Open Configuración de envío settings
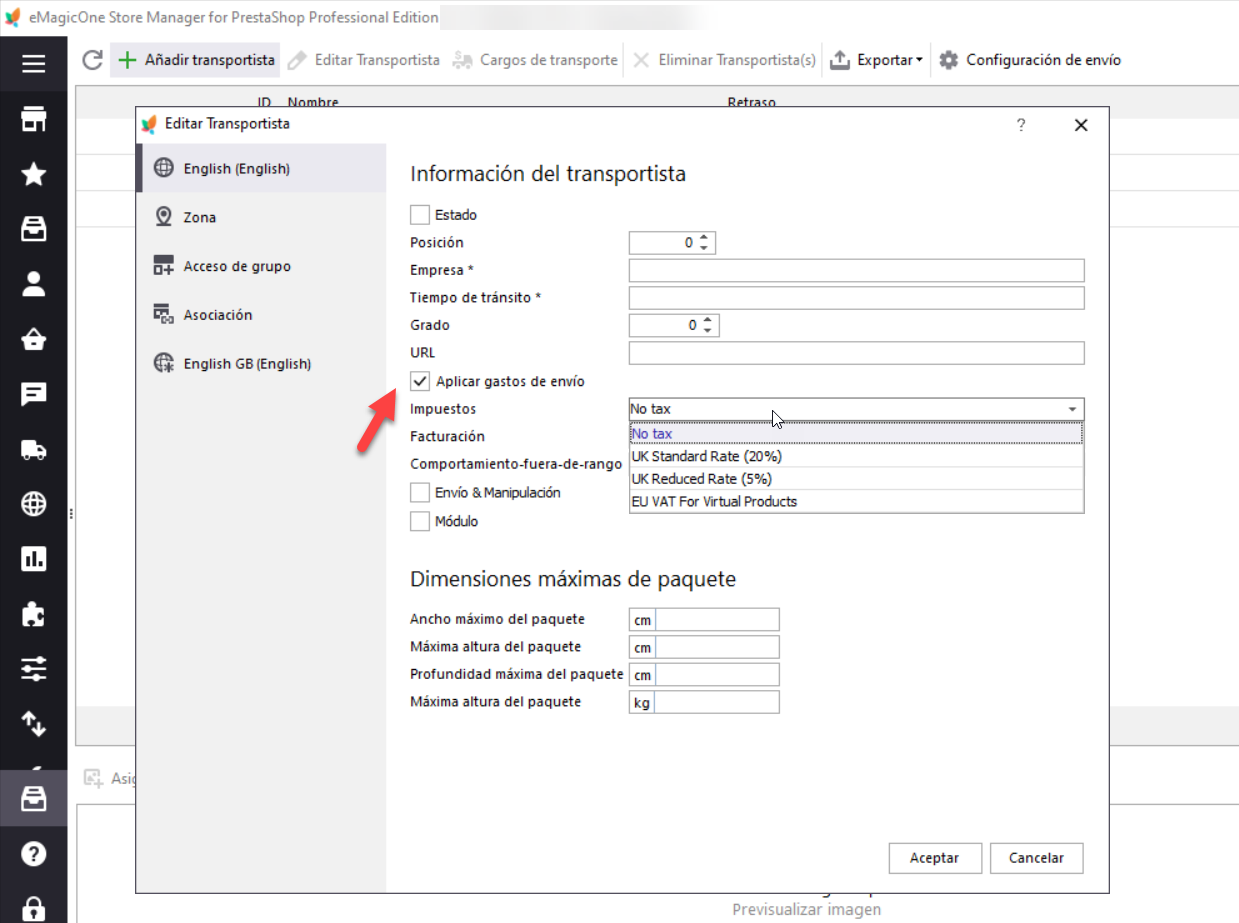Screen dimensions: 1239x923 point(1030,60)
